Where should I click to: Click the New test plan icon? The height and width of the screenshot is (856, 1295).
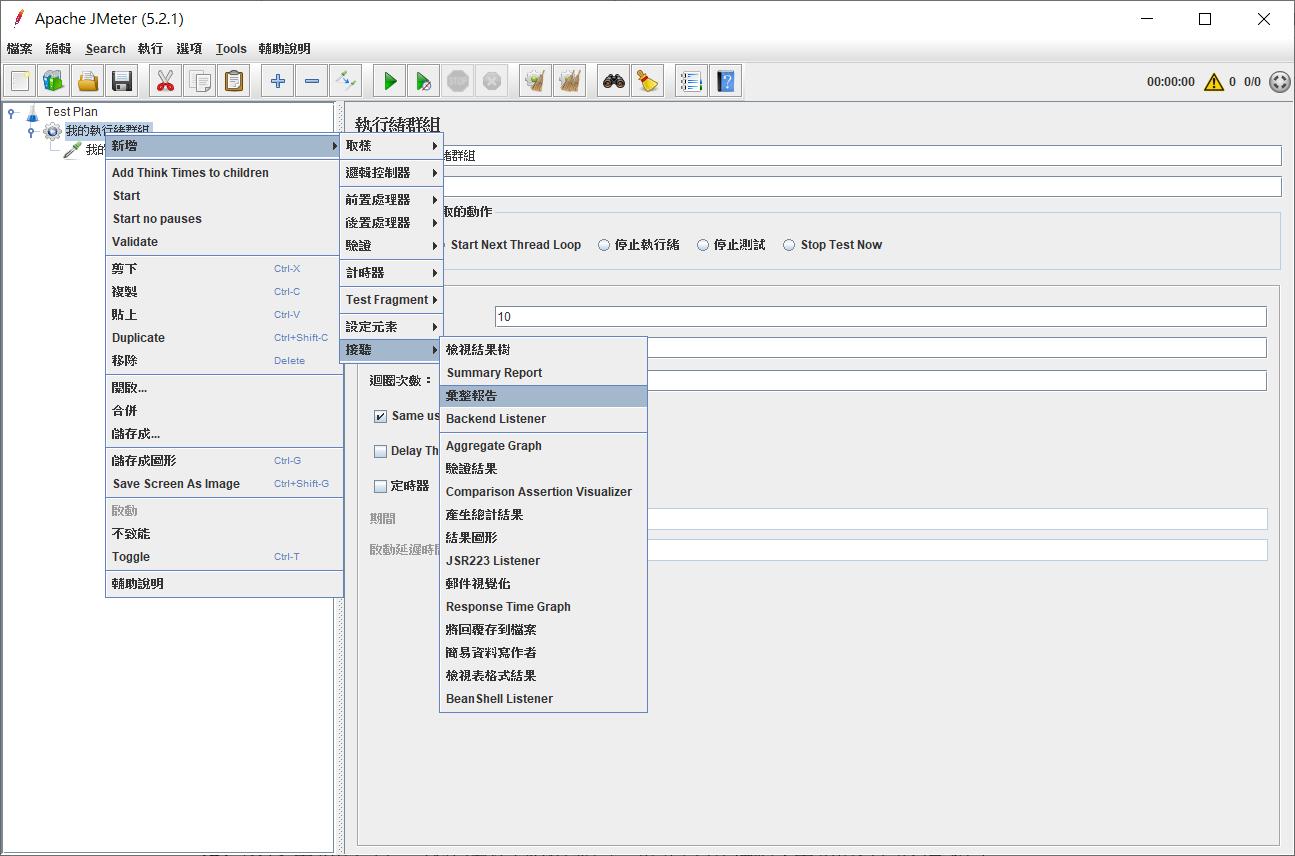click(x=21, y=81)
